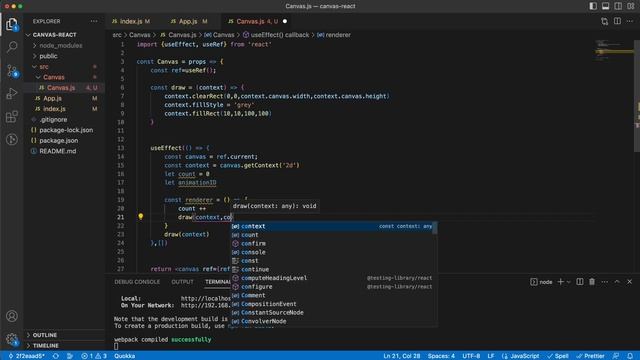This screenshot has width=640, height=360.
Task: Click the lightbulb code action icon
Action: pyautogui.click(x=140, y=217)
